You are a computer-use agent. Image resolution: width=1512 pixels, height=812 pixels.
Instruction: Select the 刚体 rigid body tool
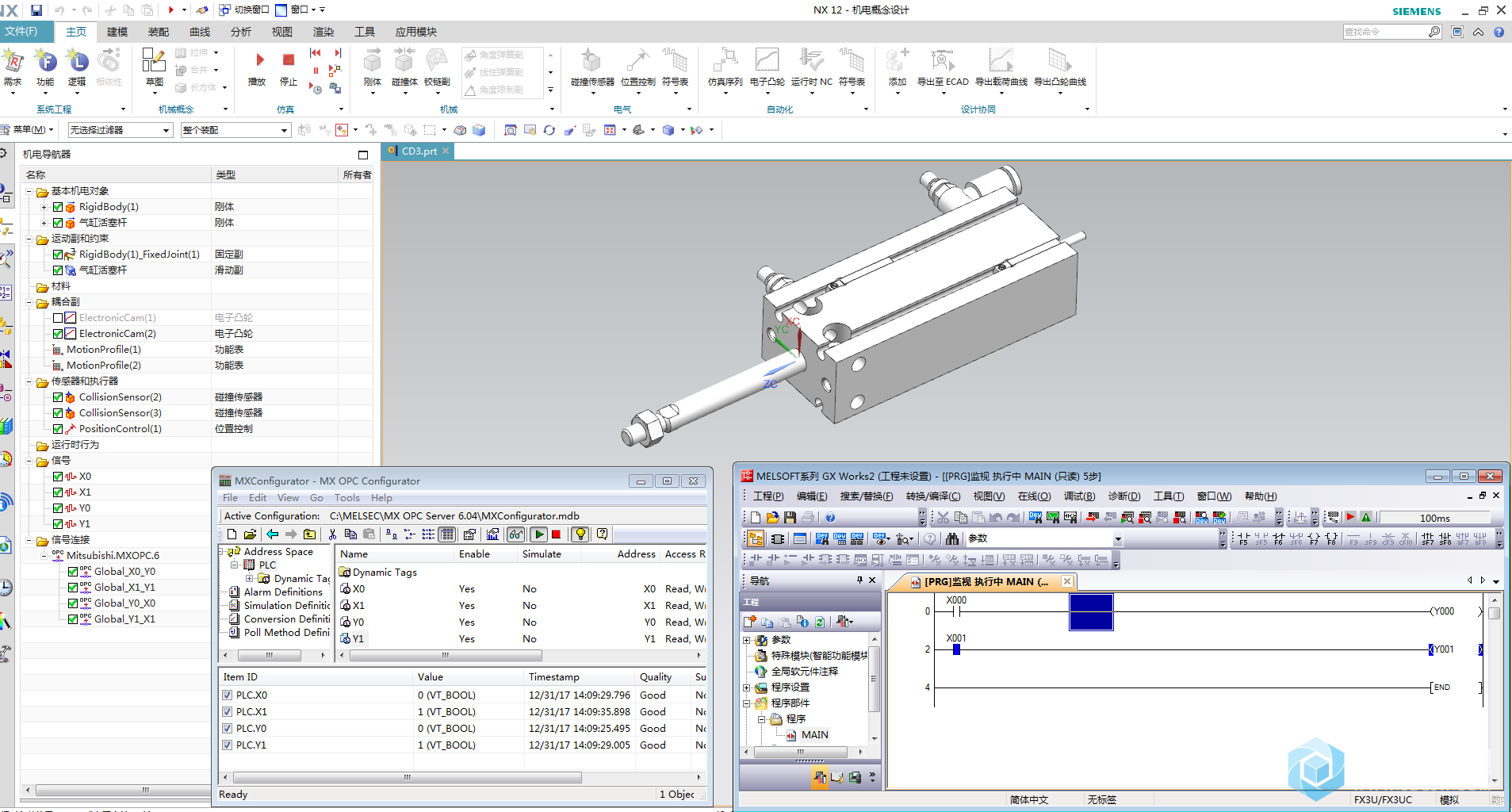373,60
